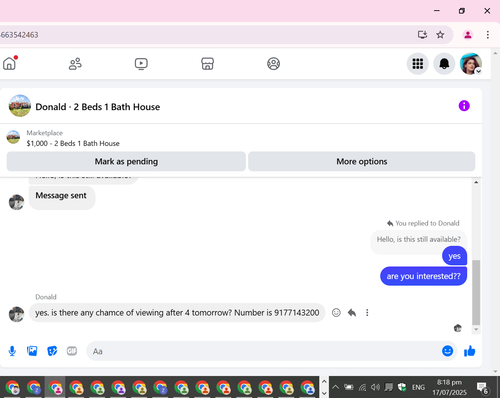500x398 pixels.
Task: Click the house thumbnail beside Donald's chat title
Action: pyautogui.click(x=20, y=106)
